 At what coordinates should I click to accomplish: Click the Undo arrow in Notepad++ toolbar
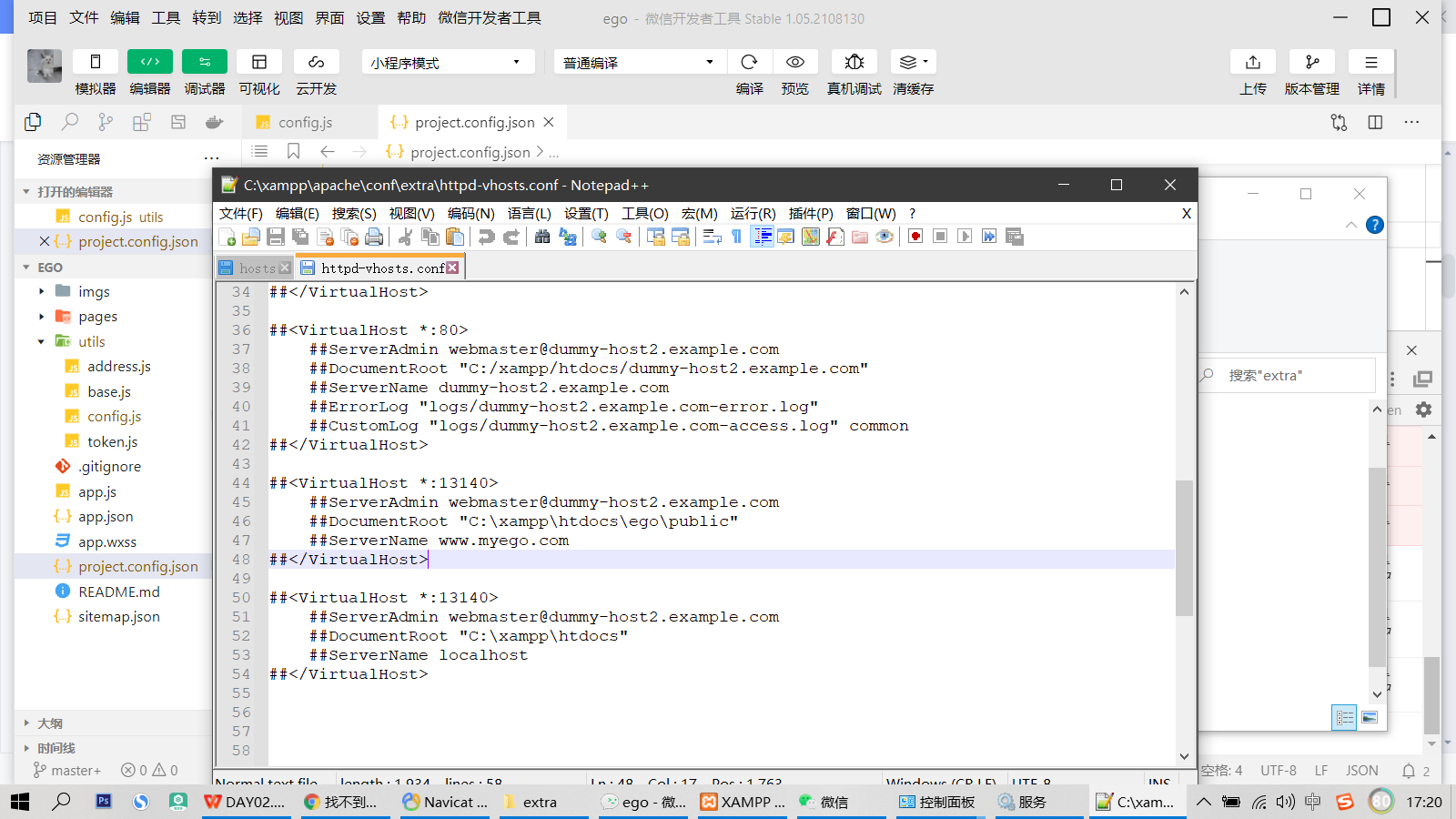click(487, 238)
